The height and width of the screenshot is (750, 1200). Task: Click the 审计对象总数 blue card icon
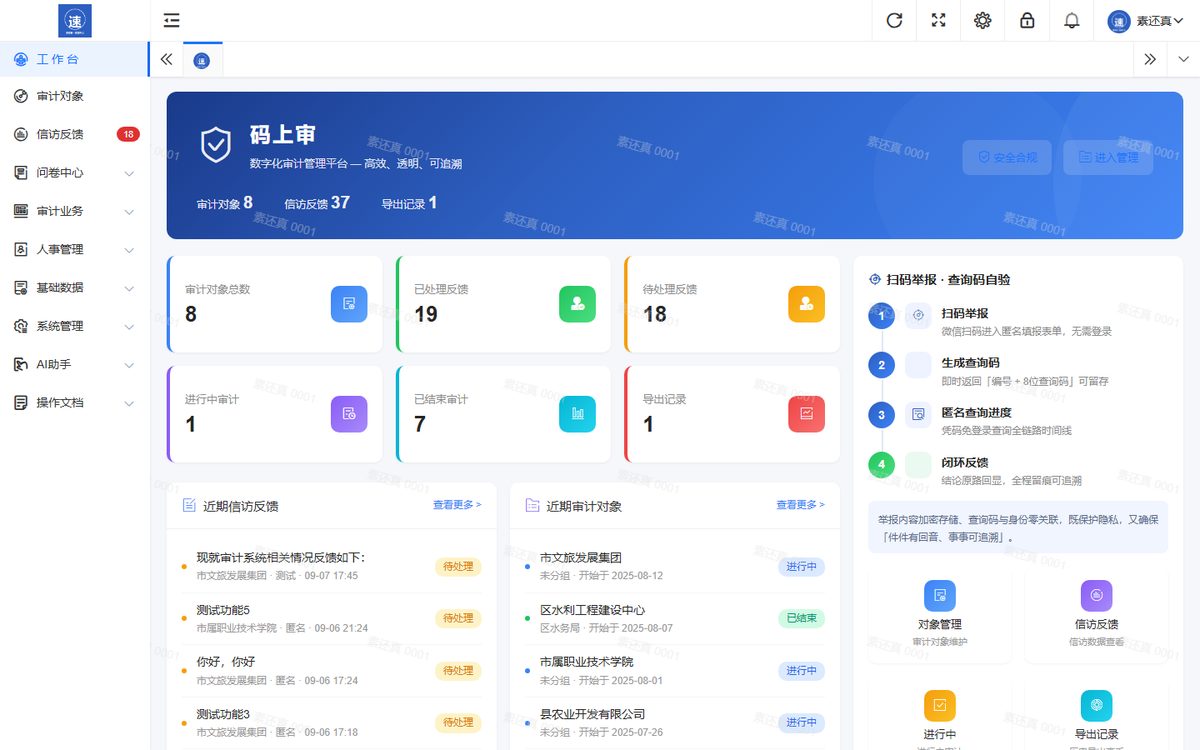coord(349,304)
